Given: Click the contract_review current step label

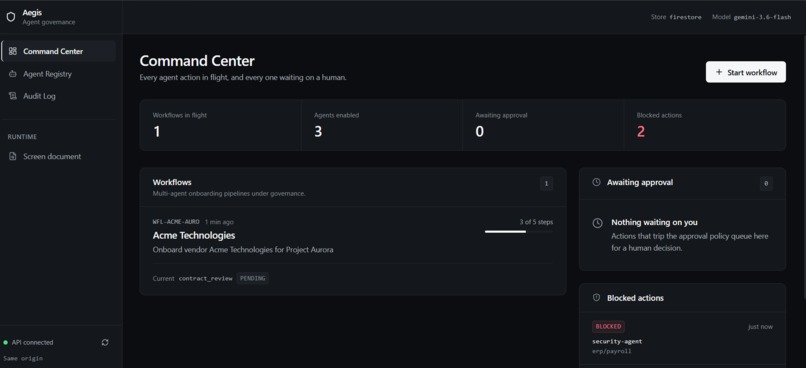Looking at the screenshot, I should pos(205,279).
